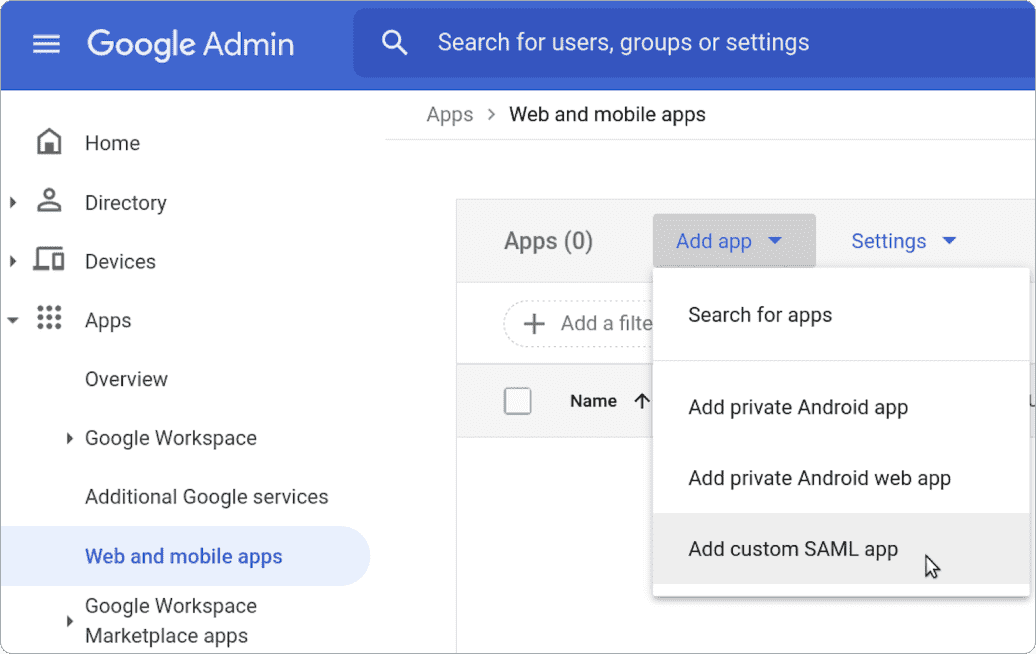The image size is (1036, 654).
Task: Select the Directory person icon
Action: tap(48, 202)
